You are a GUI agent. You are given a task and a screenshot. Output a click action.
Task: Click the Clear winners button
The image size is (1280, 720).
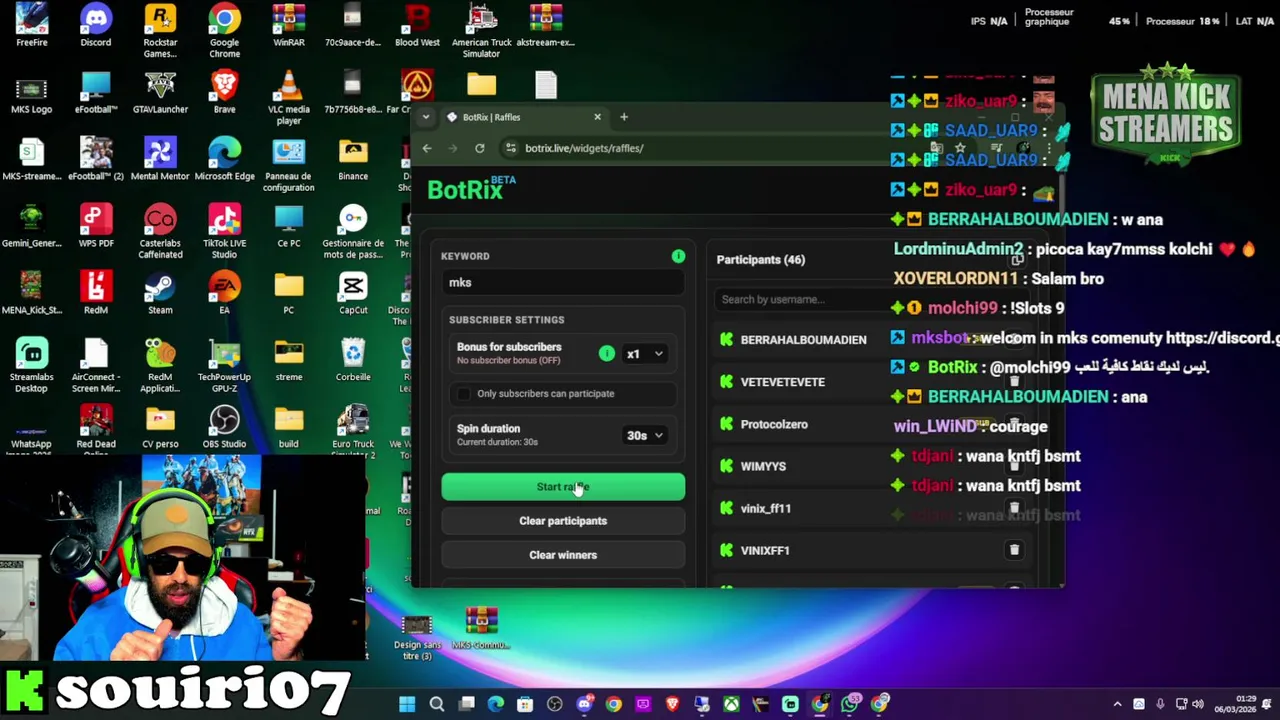tap(563, 555)
